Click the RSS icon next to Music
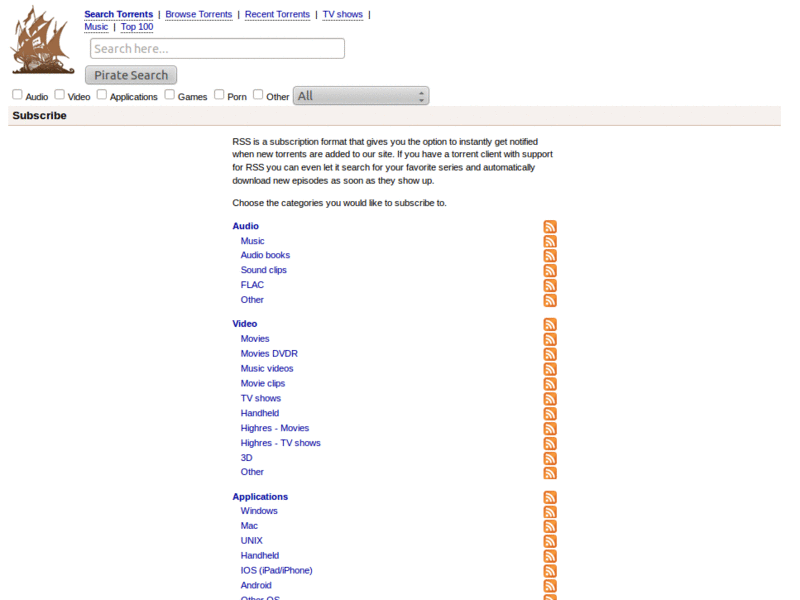 (550, 241)
